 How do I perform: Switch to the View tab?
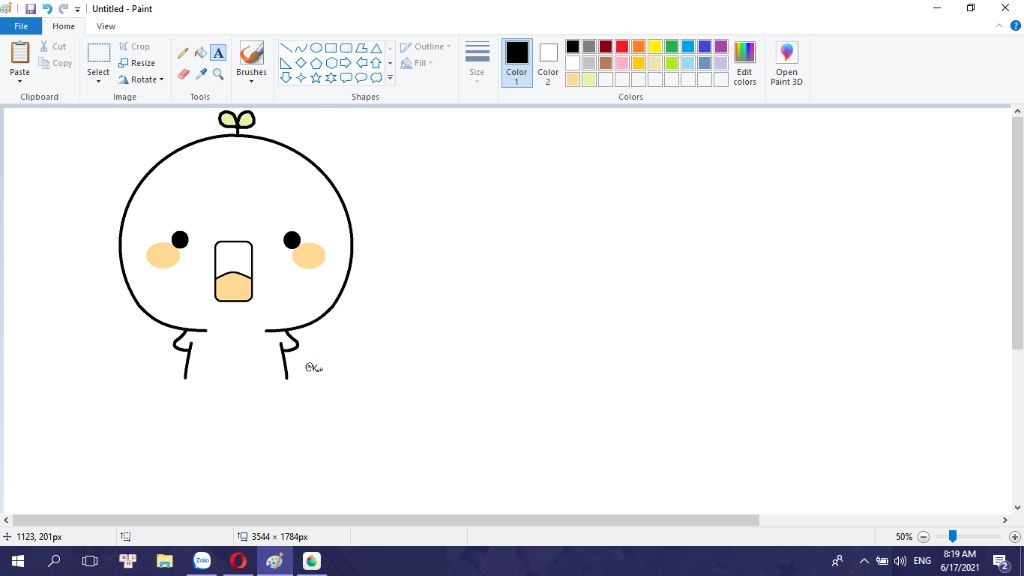(106, 26)
